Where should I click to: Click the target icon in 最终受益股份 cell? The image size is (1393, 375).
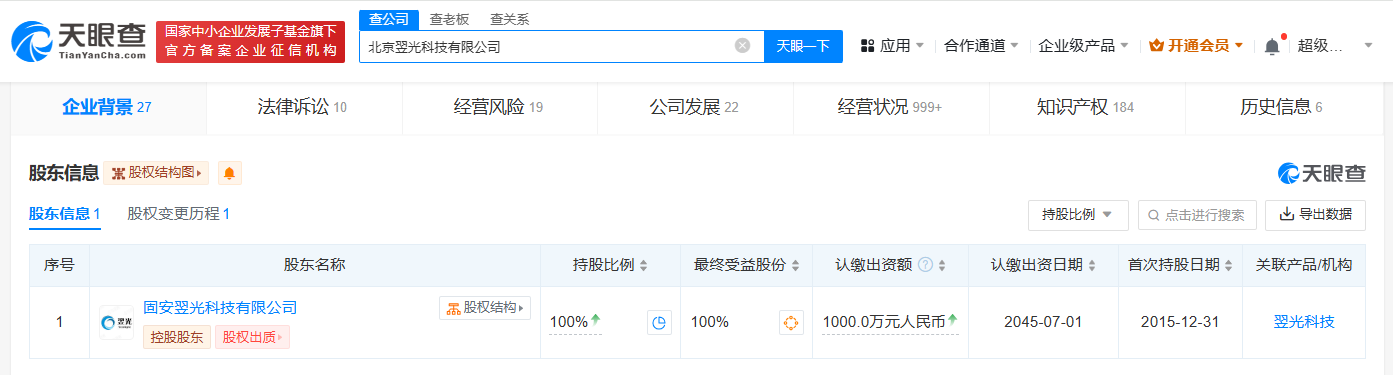[791, 322]
